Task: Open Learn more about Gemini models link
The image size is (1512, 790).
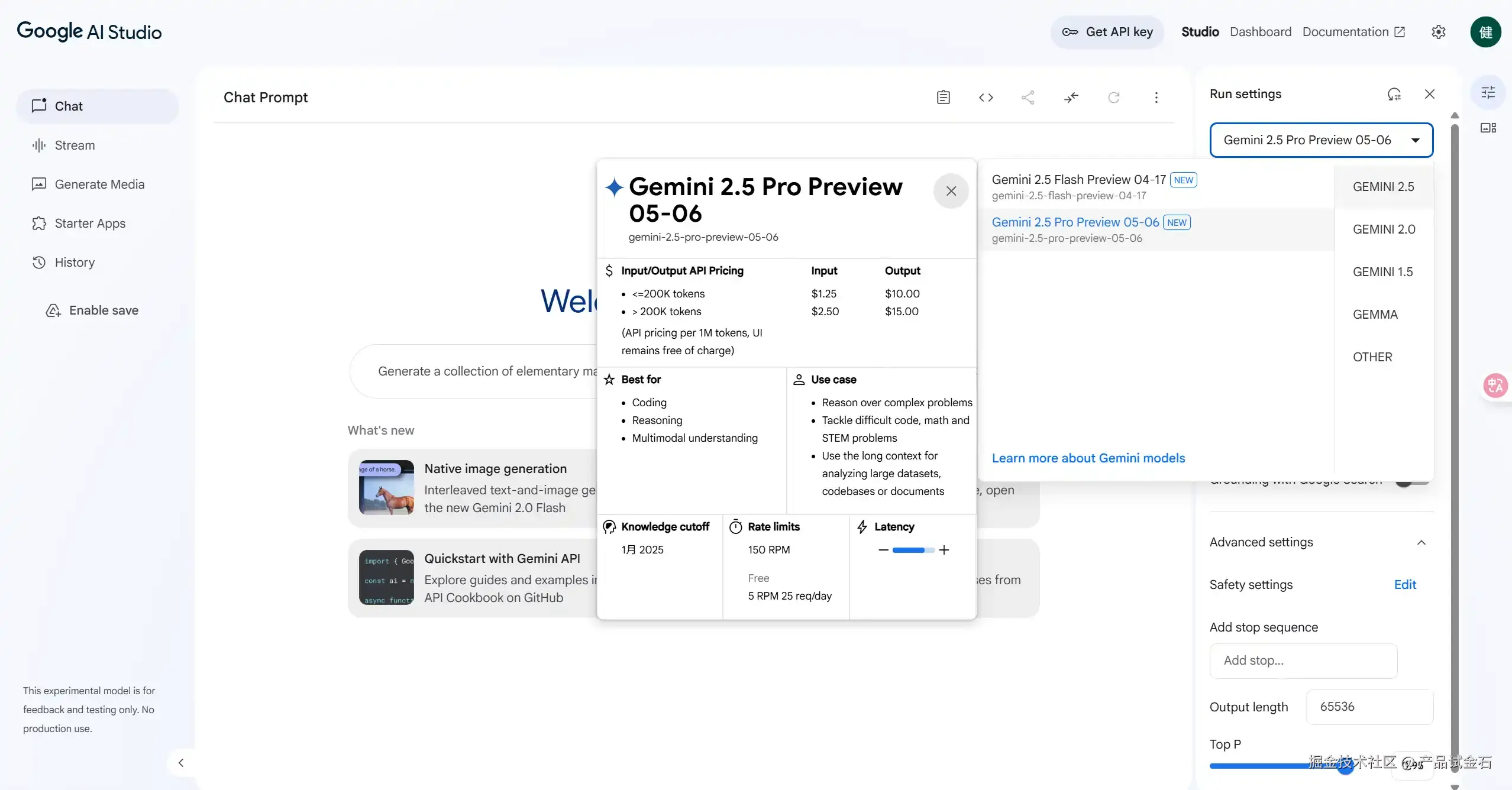Action: [x=1088, y=458]
